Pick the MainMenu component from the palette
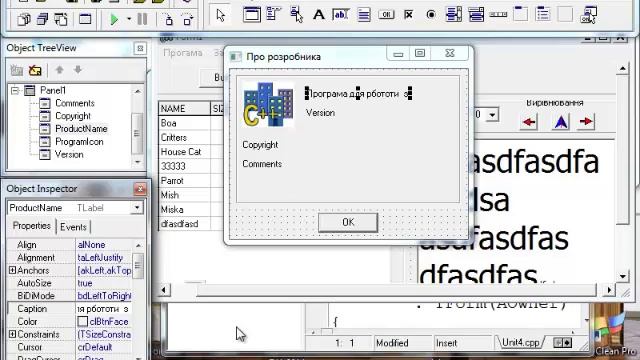Image resolution: width=640 pixels, height=360 pixels. point(274,15)
